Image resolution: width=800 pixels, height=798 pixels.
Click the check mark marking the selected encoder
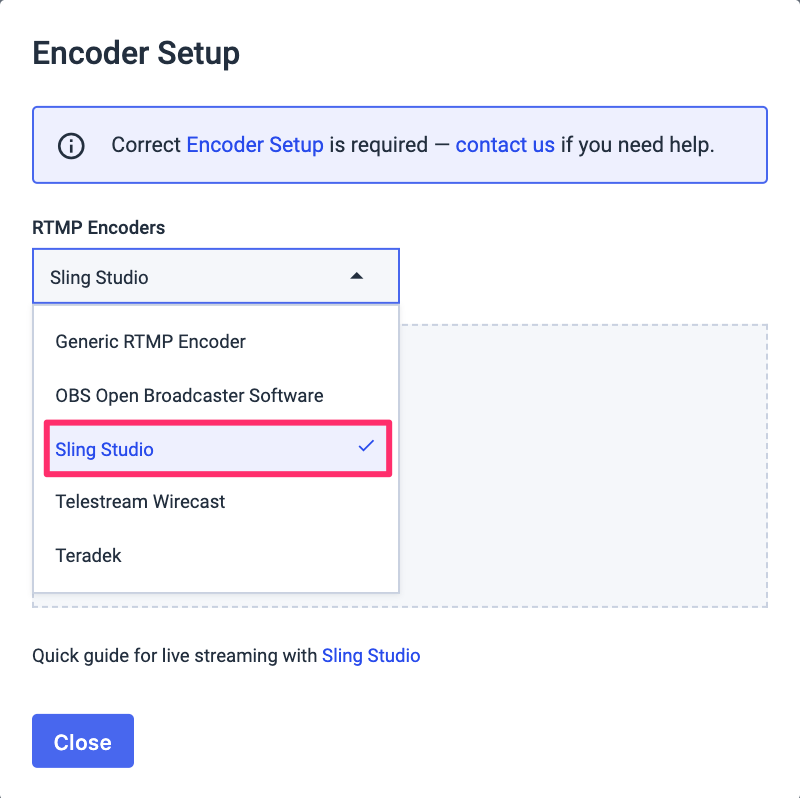[364, 448]
